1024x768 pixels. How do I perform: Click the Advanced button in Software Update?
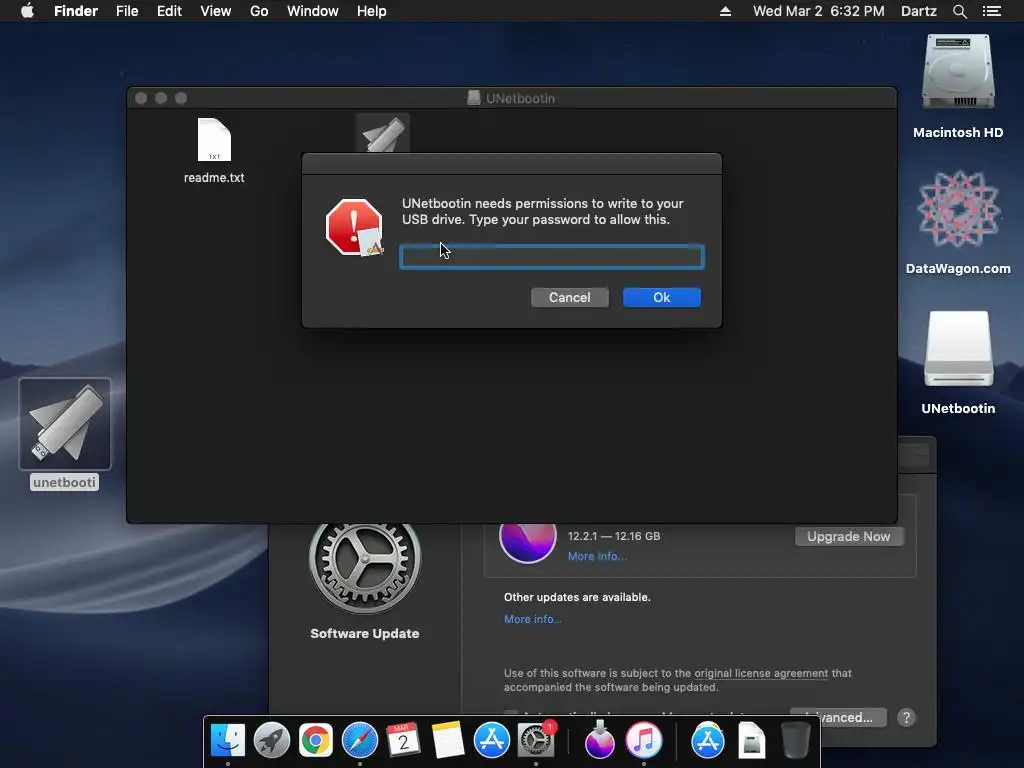pyautogui.click(x=853, y=717)
